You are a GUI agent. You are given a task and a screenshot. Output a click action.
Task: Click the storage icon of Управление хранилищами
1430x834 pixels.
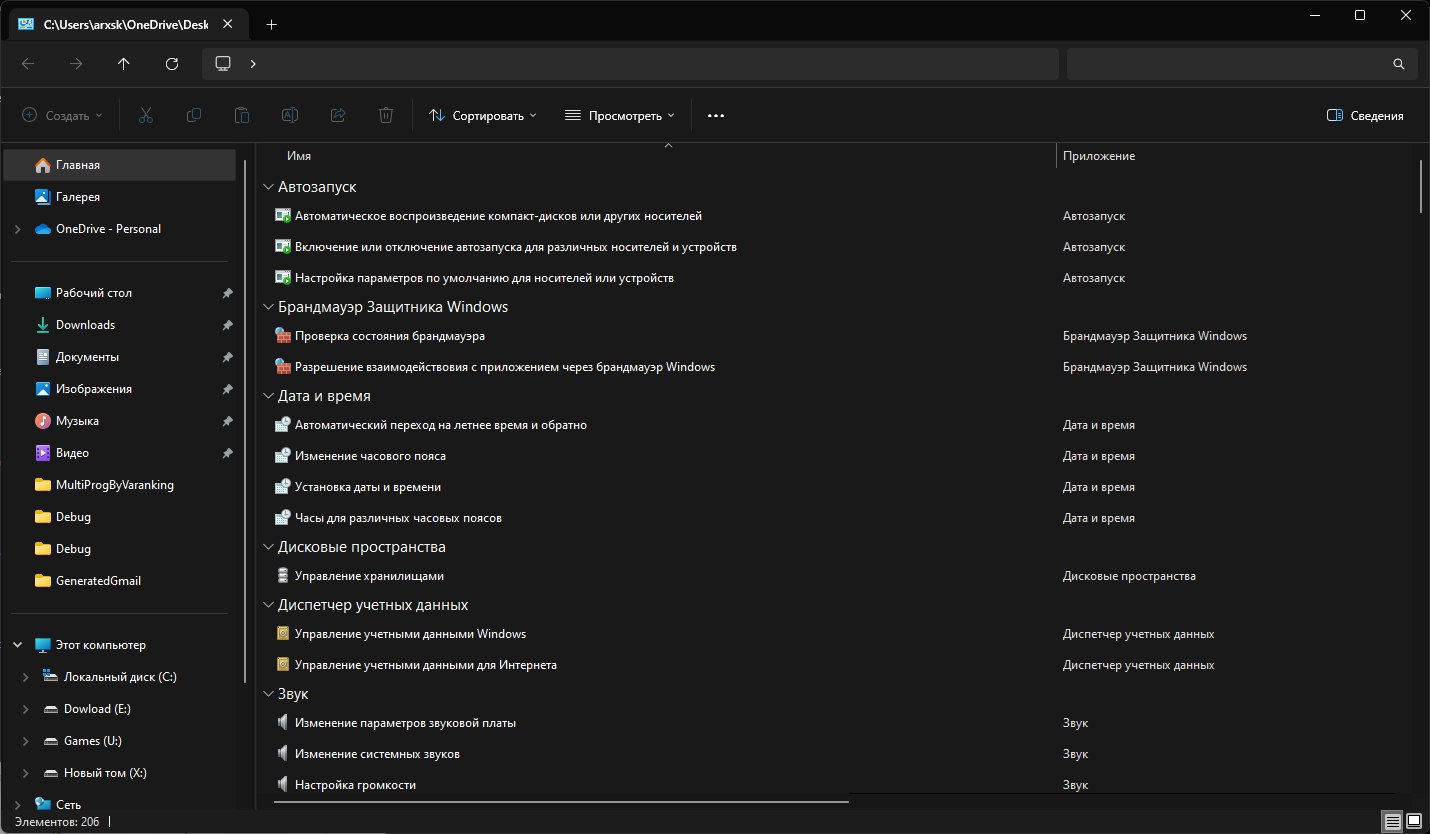pyautogui.click(x=282, y=576)
